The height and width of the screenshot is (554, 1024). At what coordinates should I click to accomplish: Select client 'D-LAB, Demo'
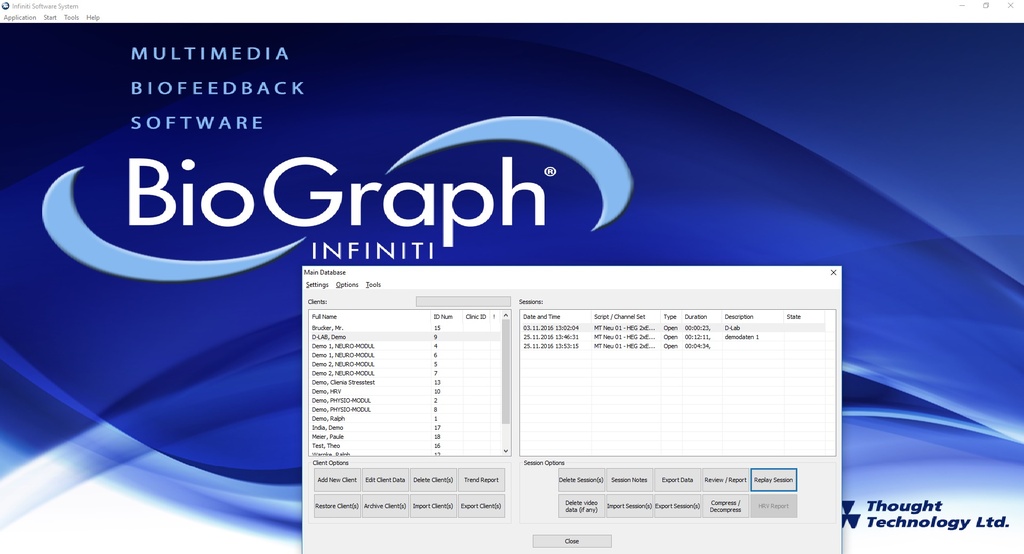click(405, 337)
